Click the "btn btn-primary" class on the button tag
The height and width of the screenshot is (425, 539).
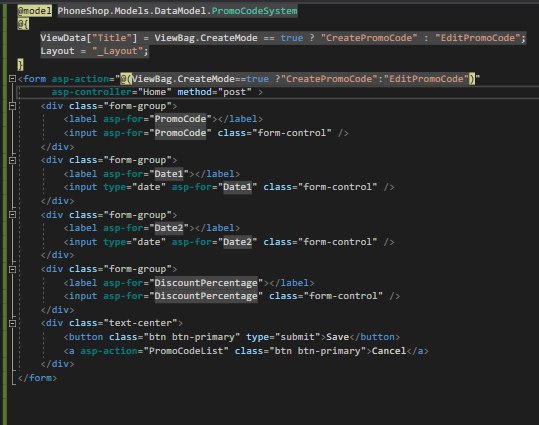click(x=192, y=337)
